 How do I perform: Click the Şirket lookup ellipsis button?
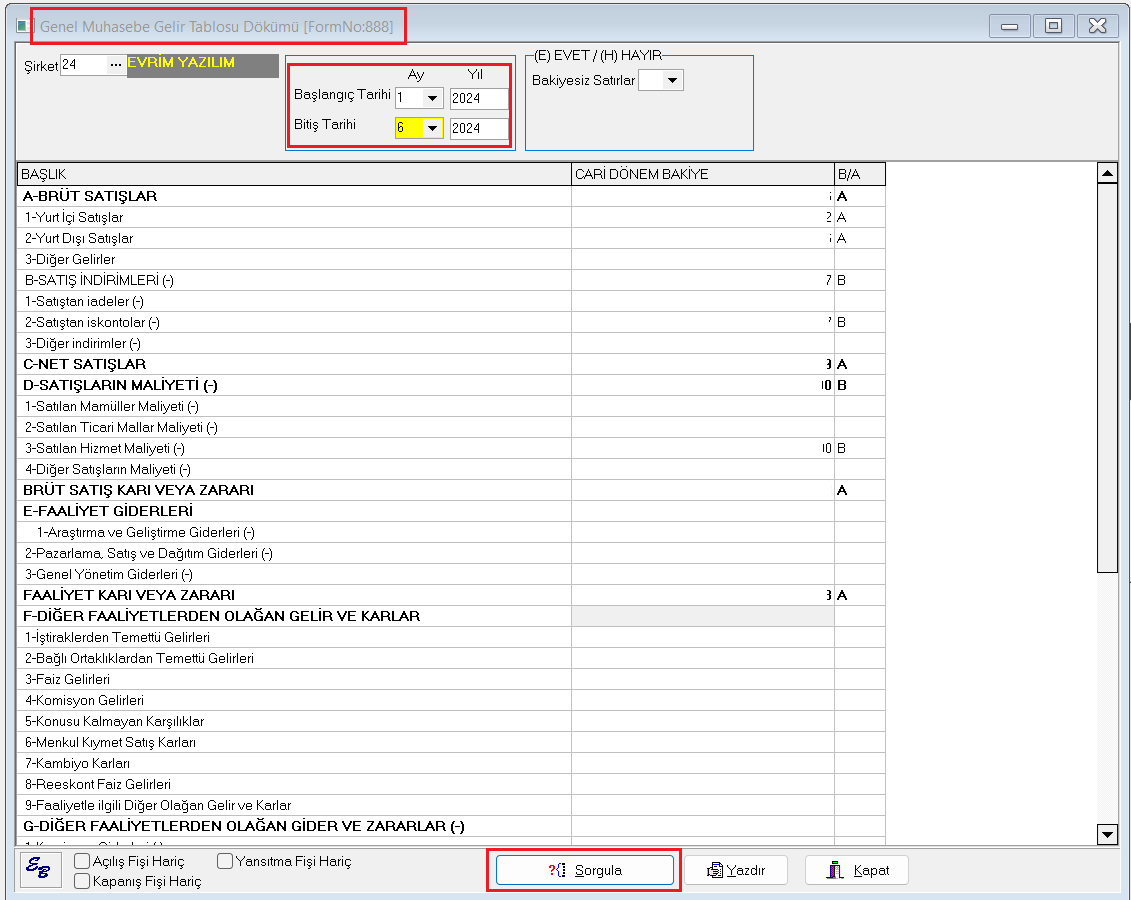(116, 65)
